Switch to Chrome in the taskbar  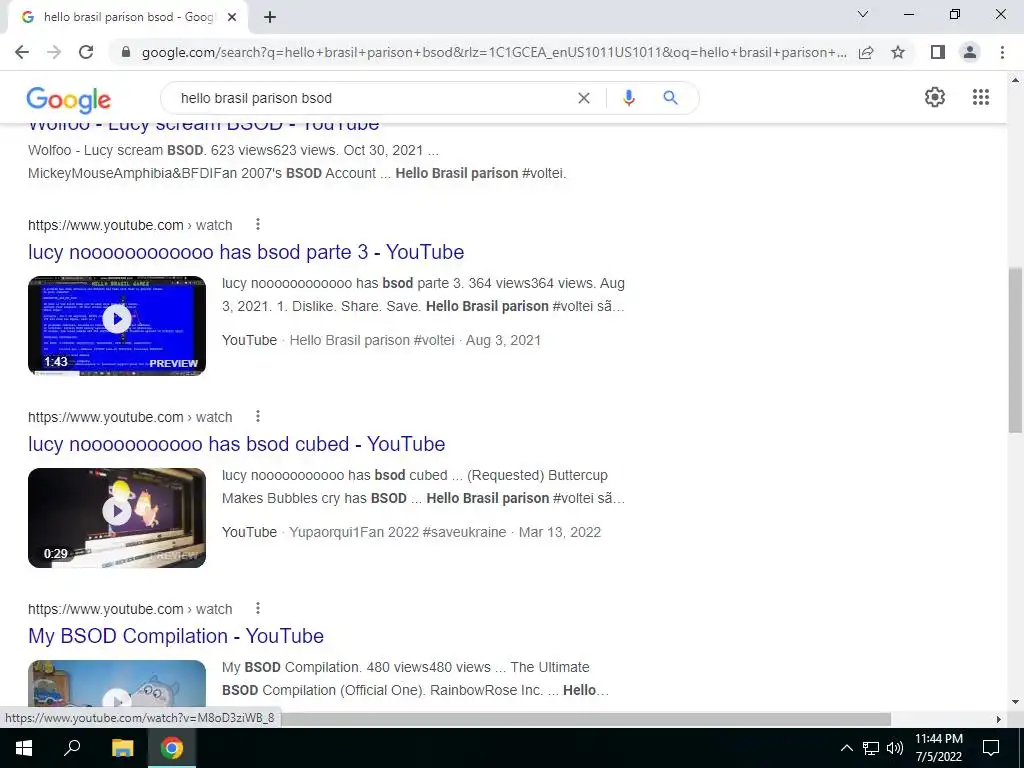(x=172, y=748)
